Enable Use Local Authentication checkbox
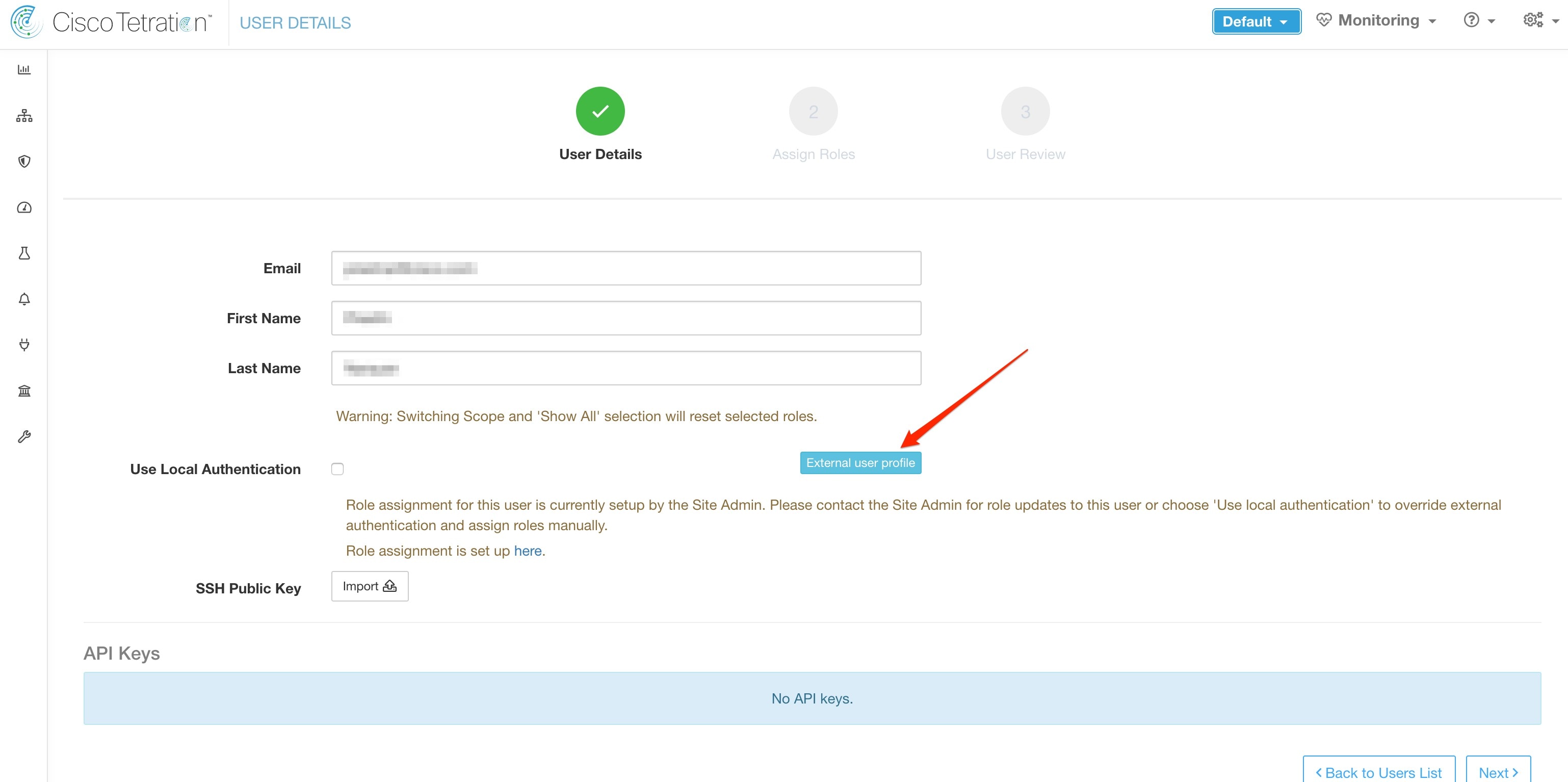This screenshot has width=1568, height=782. (337, 469)
